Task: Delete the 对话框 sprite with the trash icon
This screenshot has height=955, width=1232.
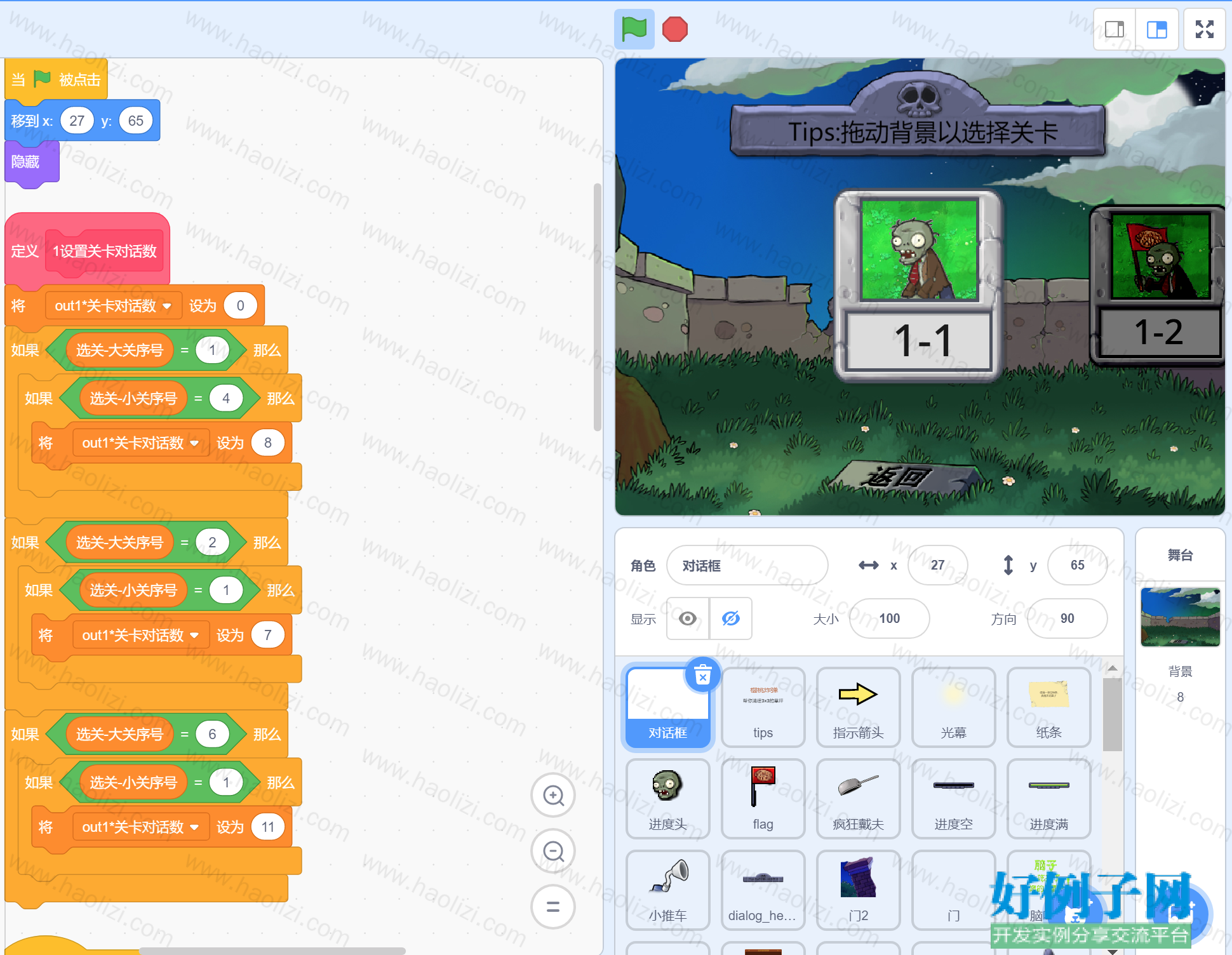Action: (x=702, y=674)
